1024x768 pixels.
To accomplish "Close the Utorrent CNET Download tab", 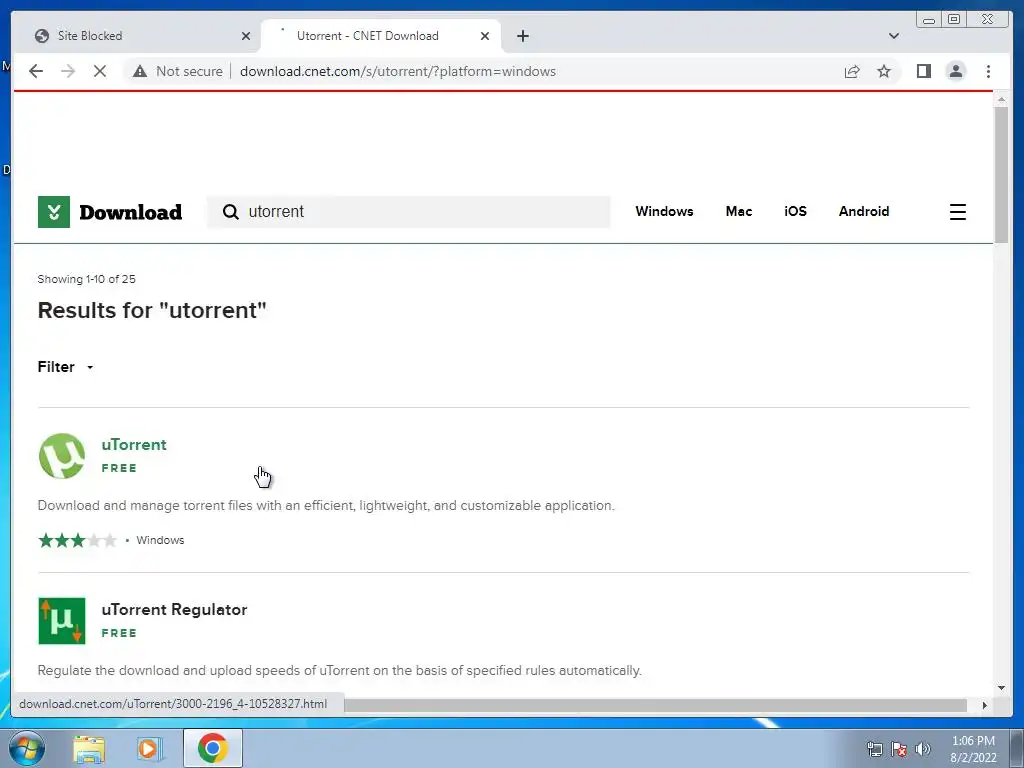I will click(x=485, y=36).
